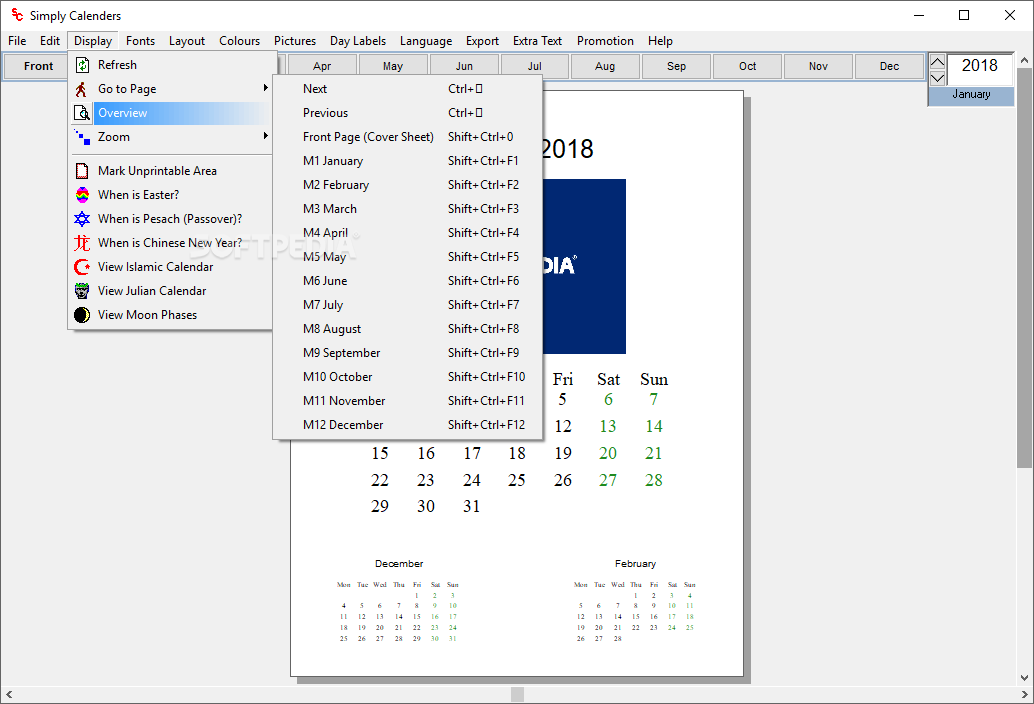Choose Overview in the Display menu
Image resolution: width=1034 pixels, height=704 pixels.
(x=171, y=113)
